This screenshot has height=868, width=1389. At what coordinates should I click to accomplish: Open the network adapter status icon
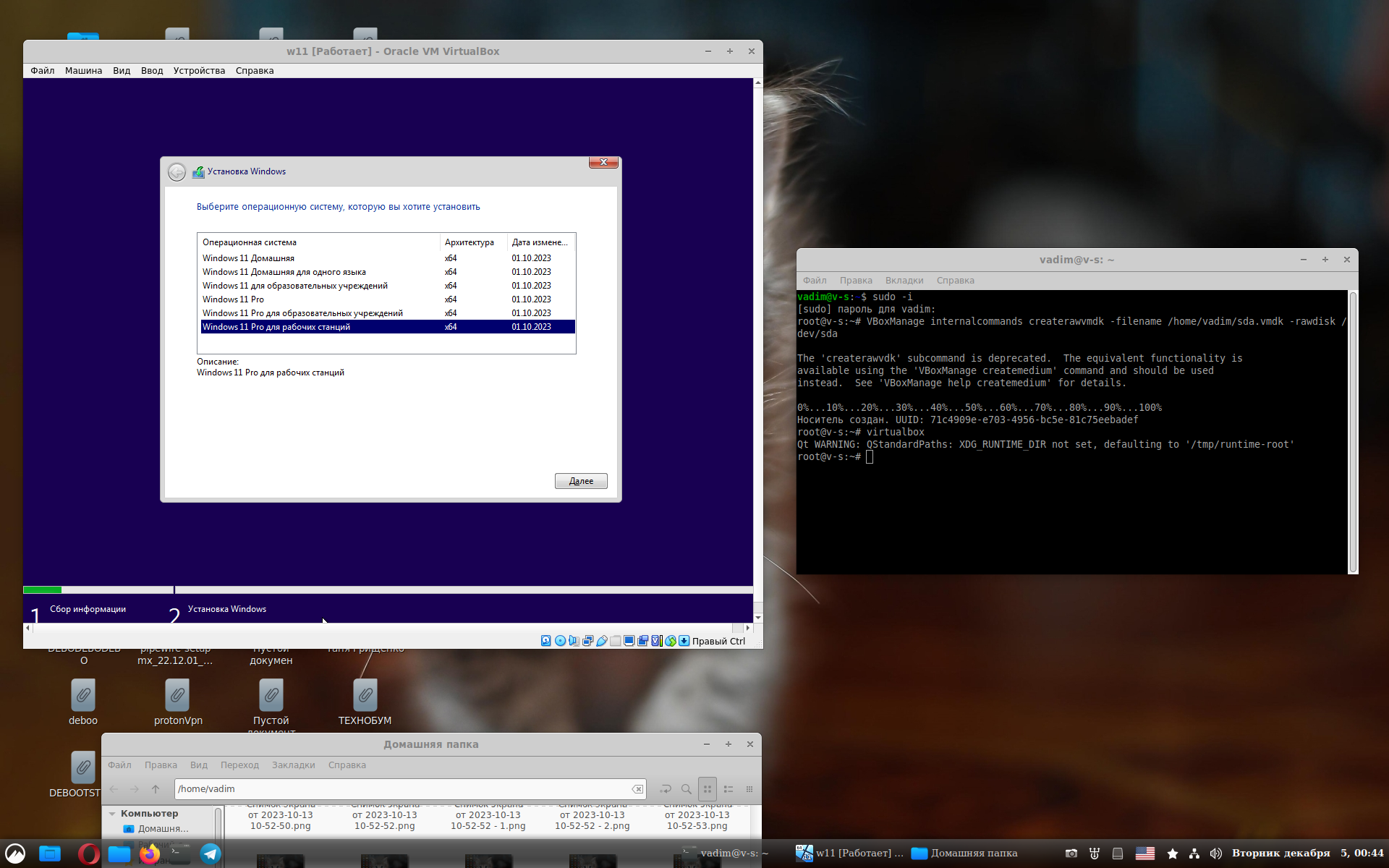(x=587, y=641)
